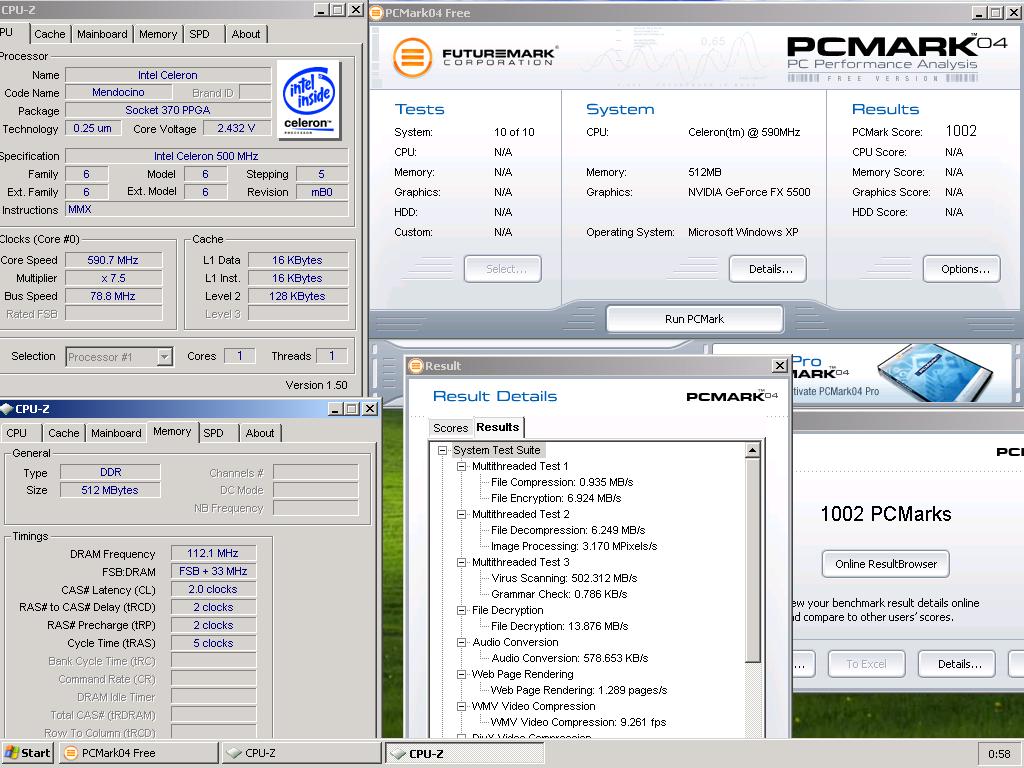Collapse the WMV Video Compression node
The image size is (1024, 768).
[x=461, y=706]
